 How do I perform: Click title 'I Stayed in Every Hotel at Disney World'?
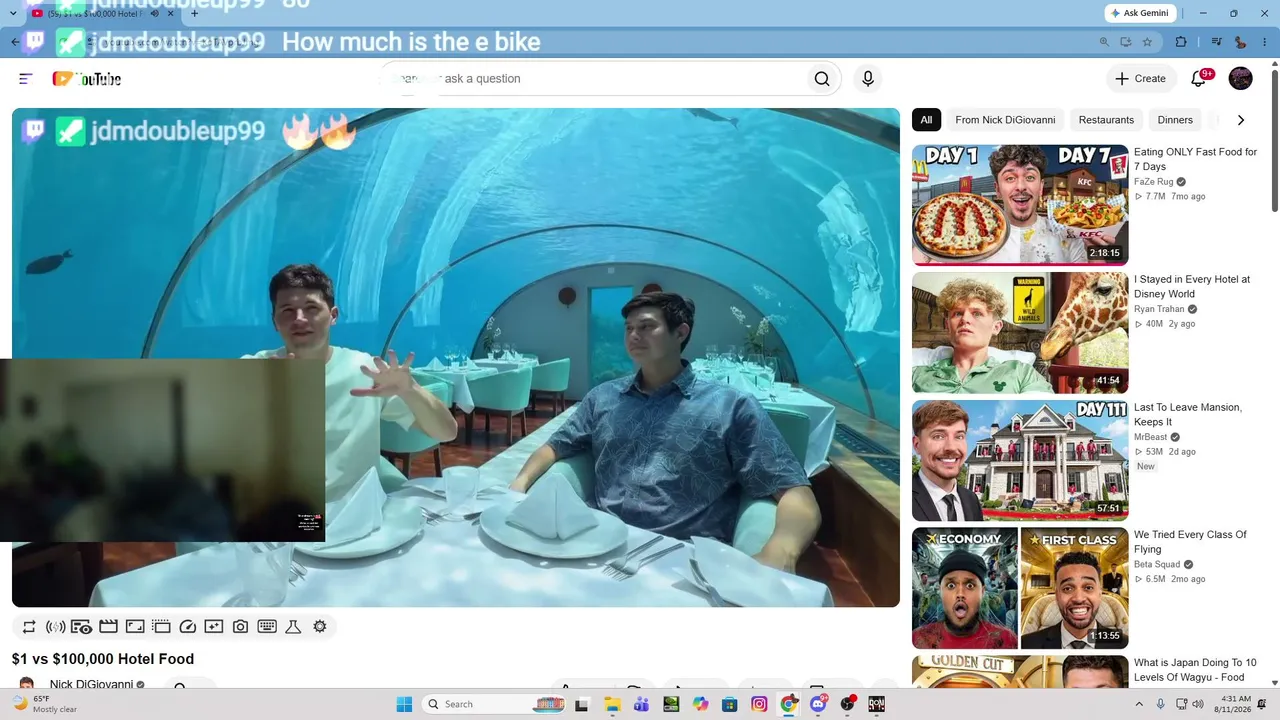[1192, 287]
